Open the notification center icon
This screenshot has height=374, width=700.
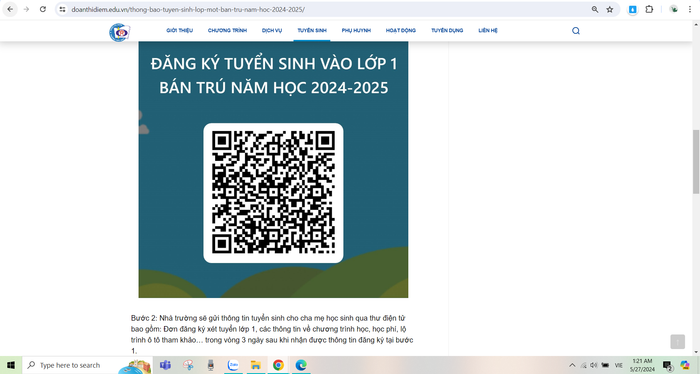tap(667, 366)
